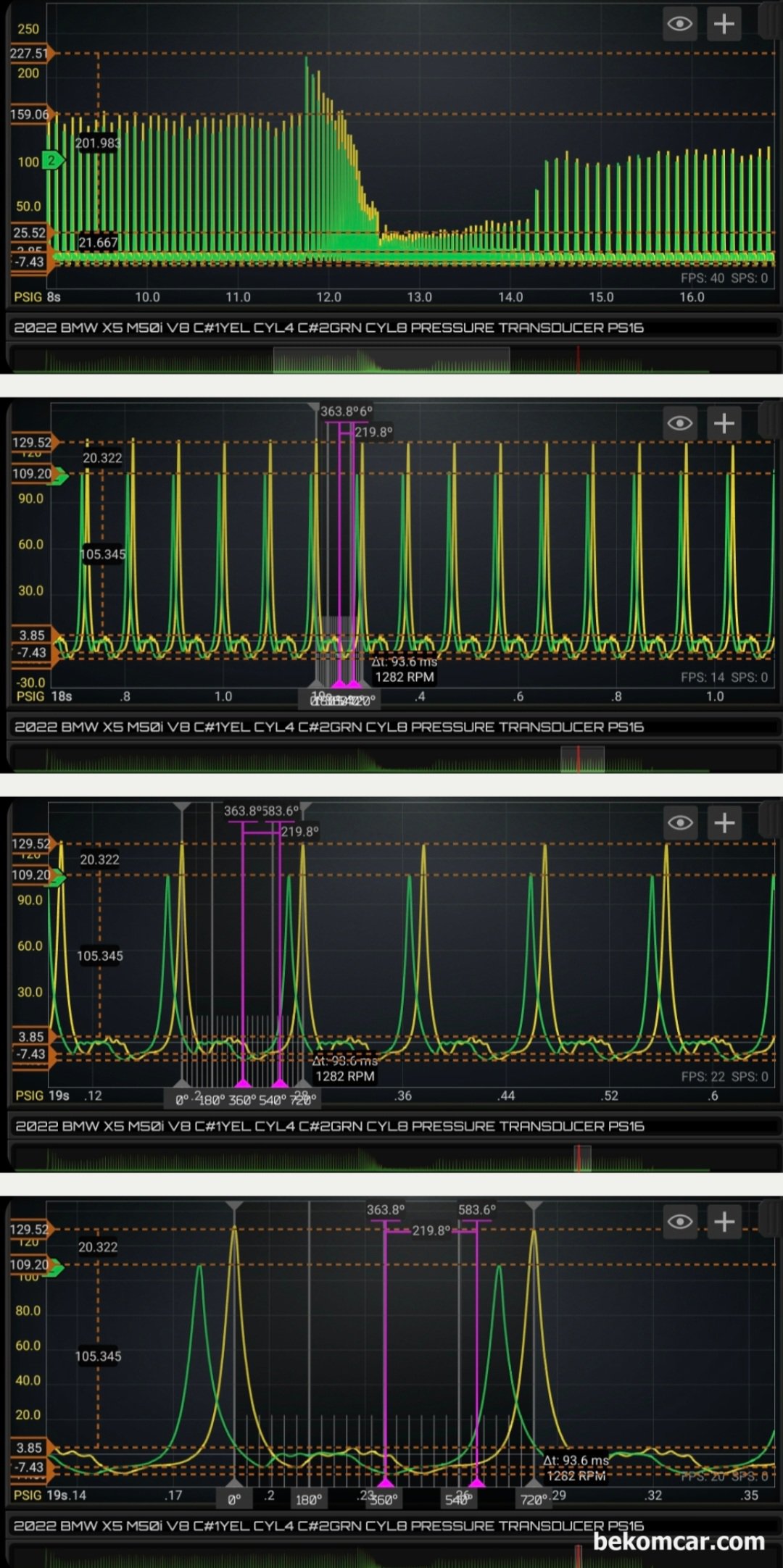Select the 159.06 horizontal cursor tag

pos(29,114)
